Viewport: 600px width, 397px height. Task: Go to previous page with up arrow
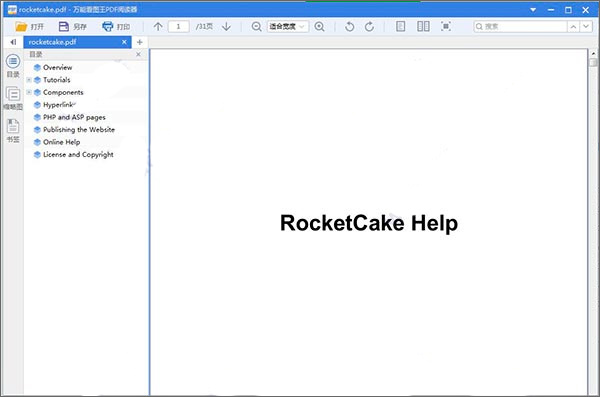(158, 26)
